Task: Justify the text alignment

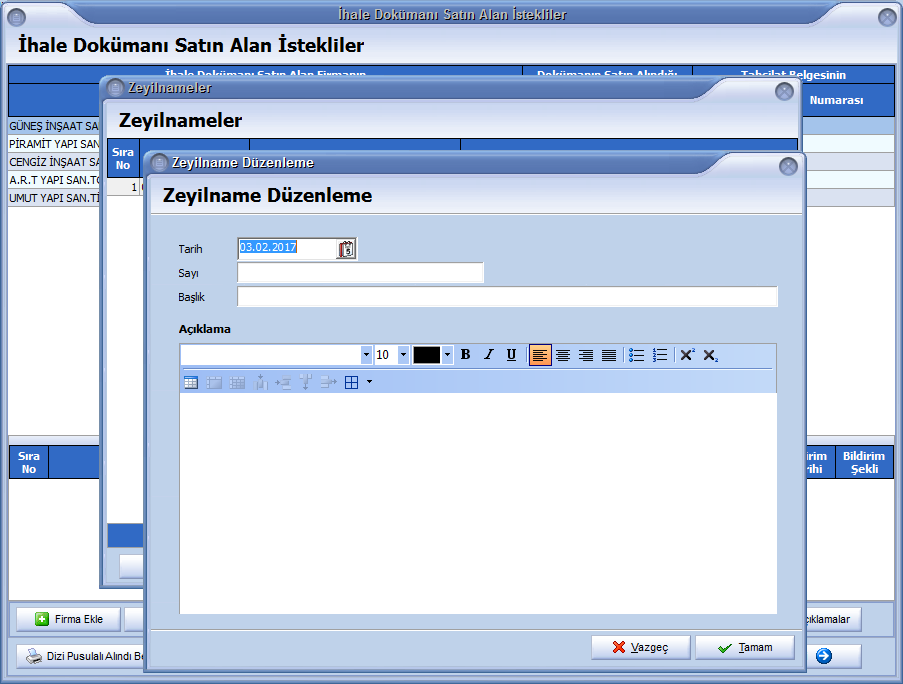Action: click(609, 355)
